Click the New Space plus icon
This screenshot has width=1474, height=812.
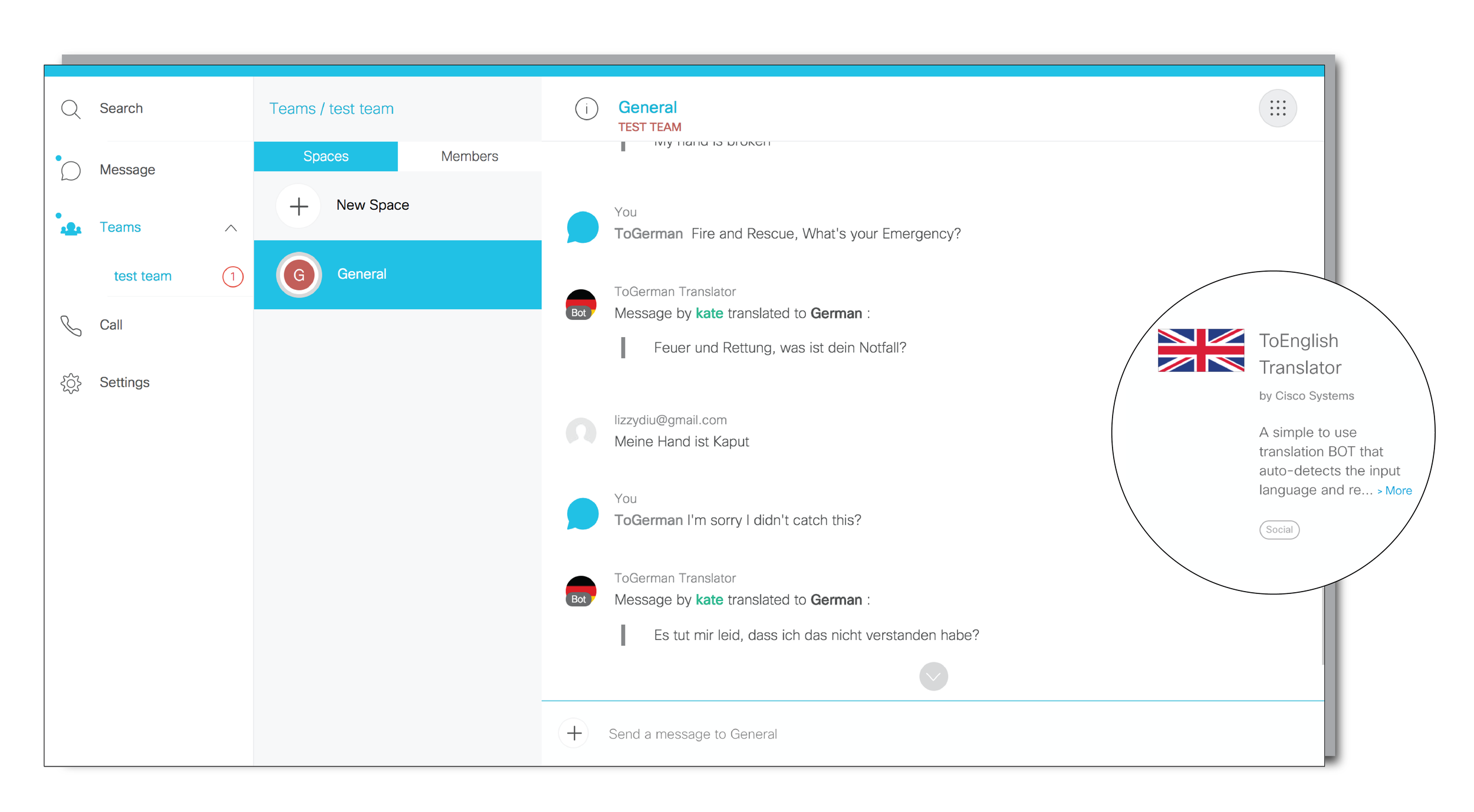coord(299,206)
